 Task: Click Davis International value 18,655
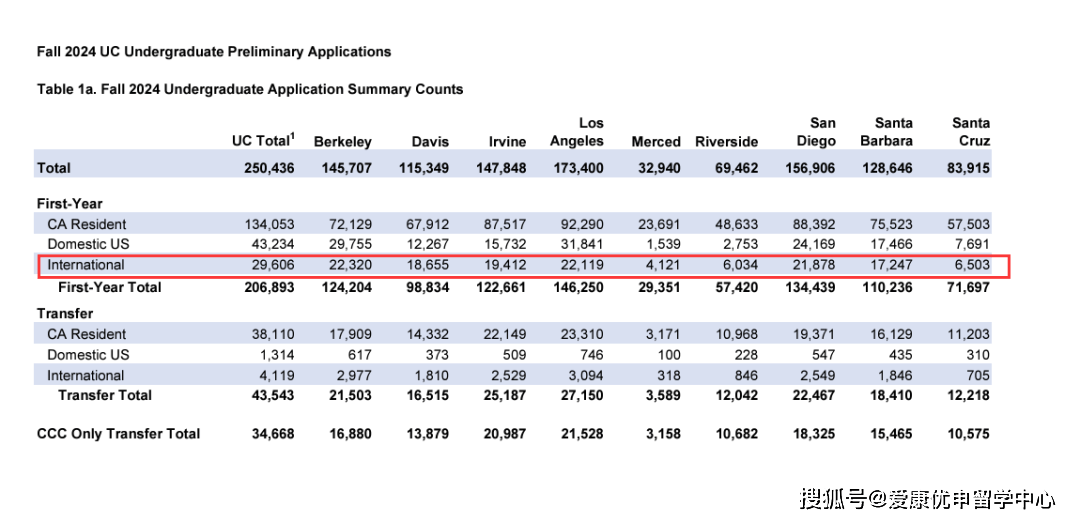[428, 264]
